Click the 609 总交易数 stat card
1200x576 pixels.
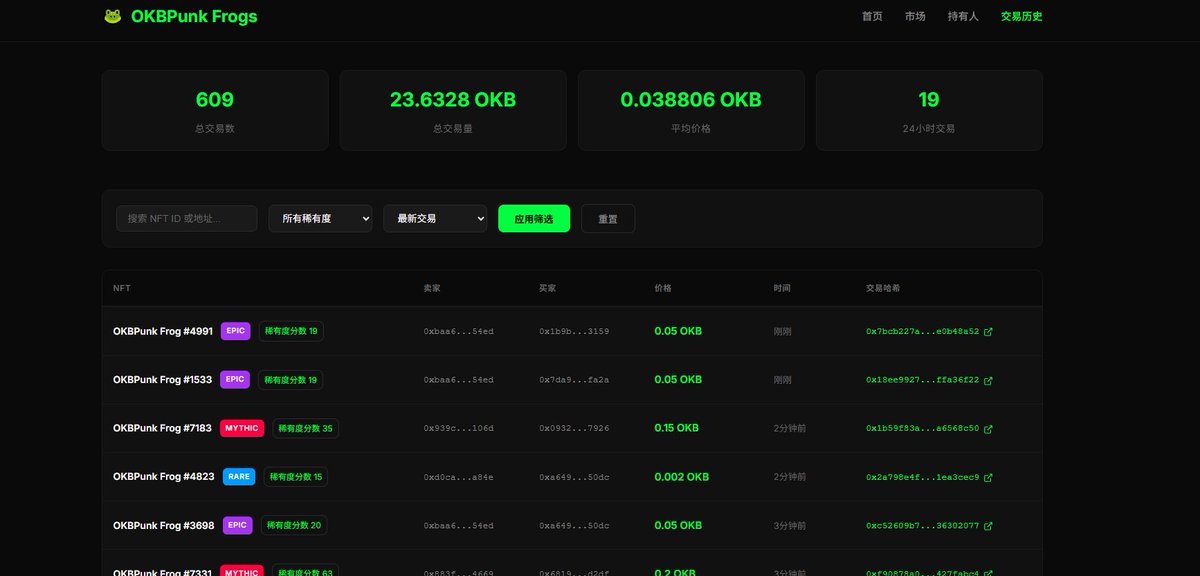point(215,110)
